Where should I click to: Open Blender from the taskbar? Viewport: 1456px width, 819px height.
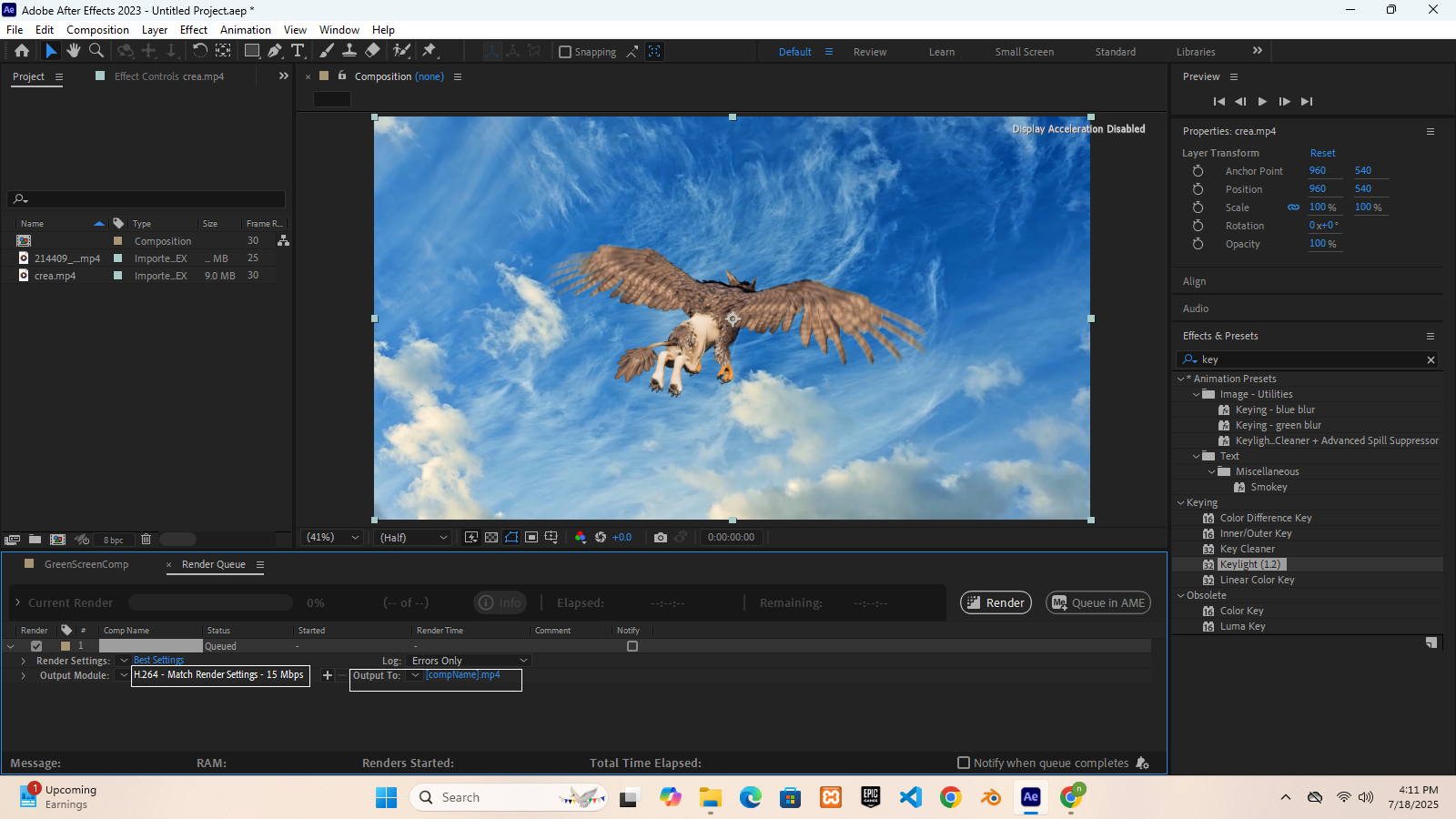pos(991,798)
